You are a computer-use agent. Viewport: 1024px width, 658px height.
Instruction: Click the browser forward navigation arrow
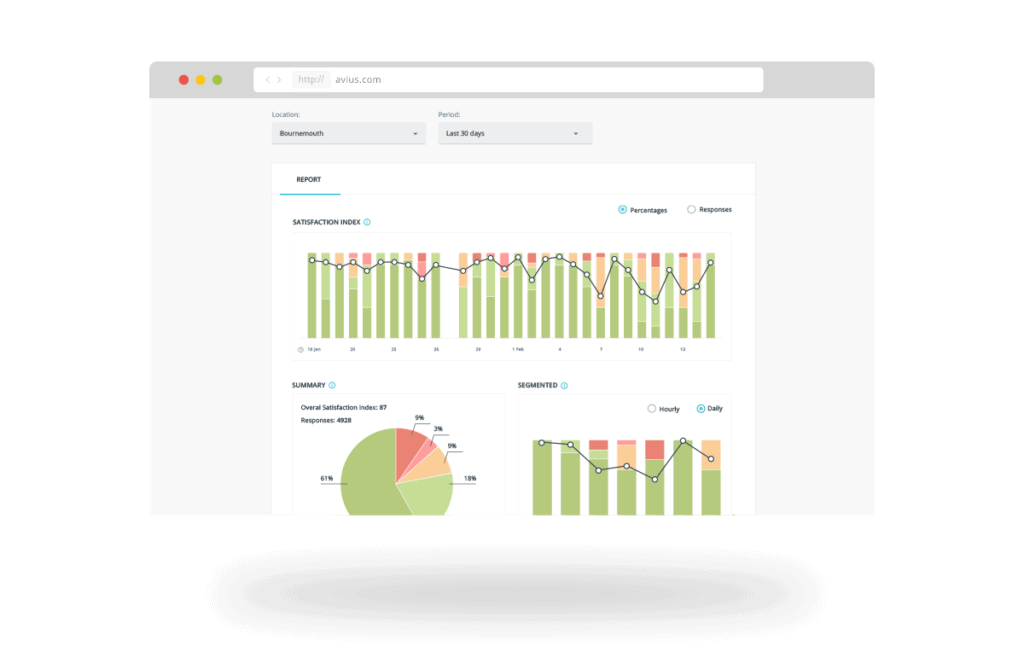click(278, 79)
